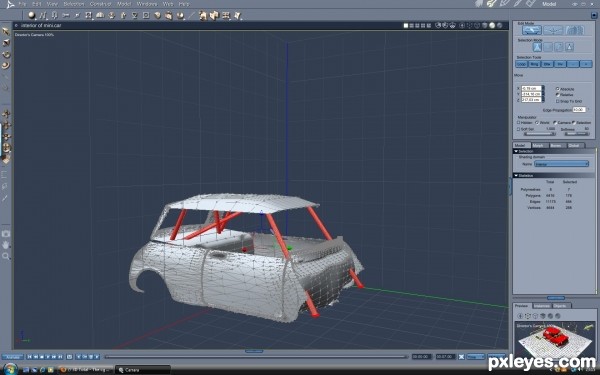Open the Selection menu
Viewport: 600px width, 375px height.
click(x=73, y=4)
